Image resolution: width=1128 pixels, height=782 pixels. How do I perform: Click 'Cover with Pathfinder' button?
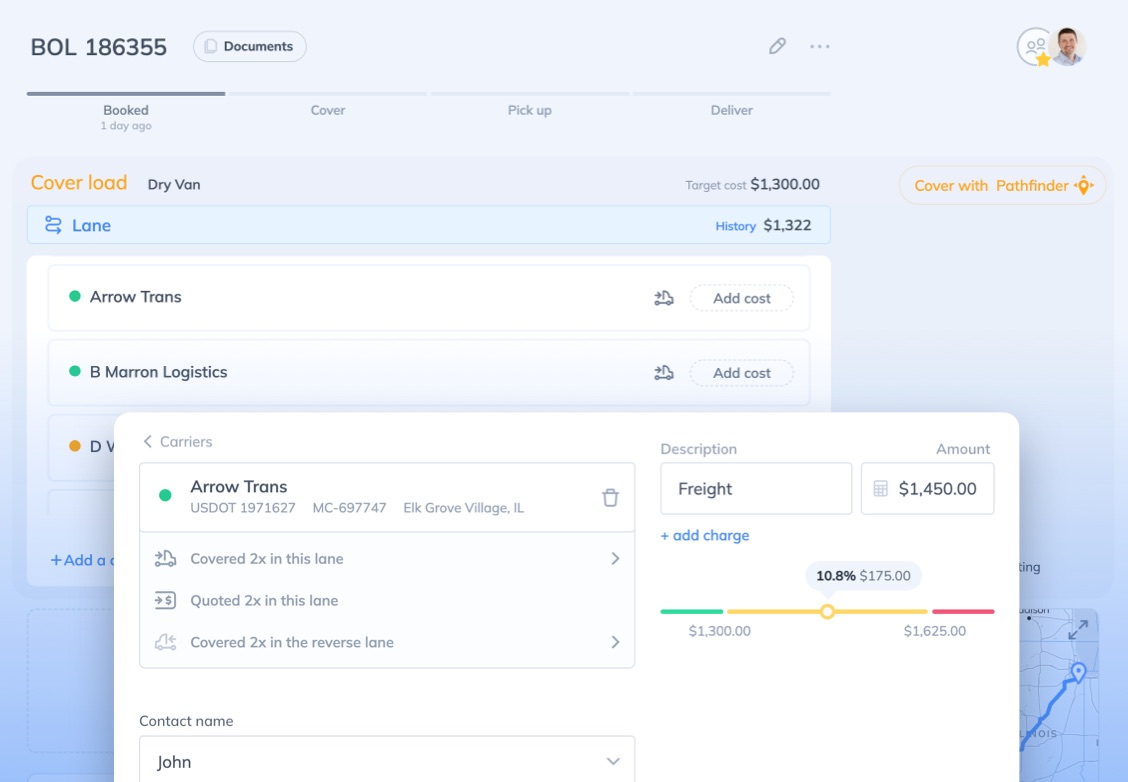coord(1002,185)
